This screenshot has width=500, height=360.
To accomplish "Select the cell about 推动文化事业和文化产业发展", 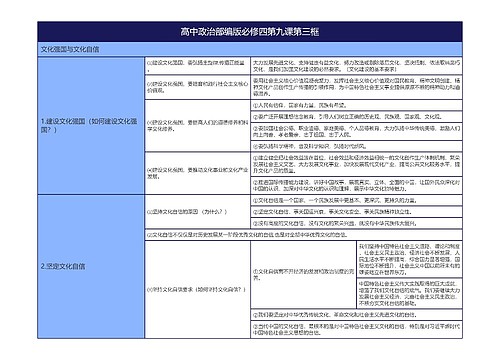I will 197,173.
